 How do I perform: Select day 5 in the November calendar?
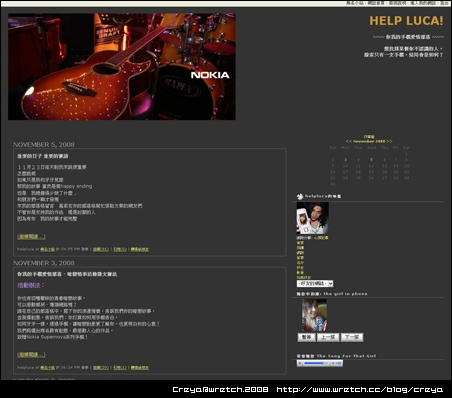(371, 160)
